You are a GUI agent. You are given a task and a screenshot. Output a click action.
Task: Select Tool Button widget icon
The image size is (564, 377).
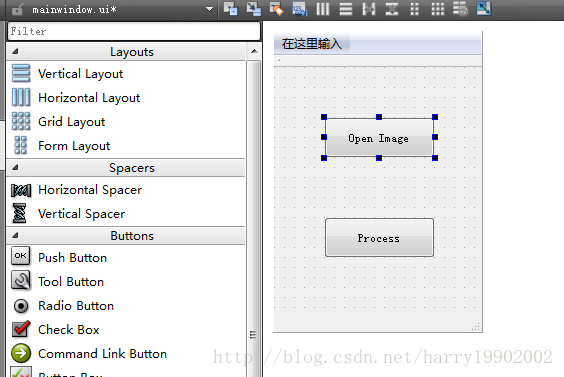click(21, 281)
